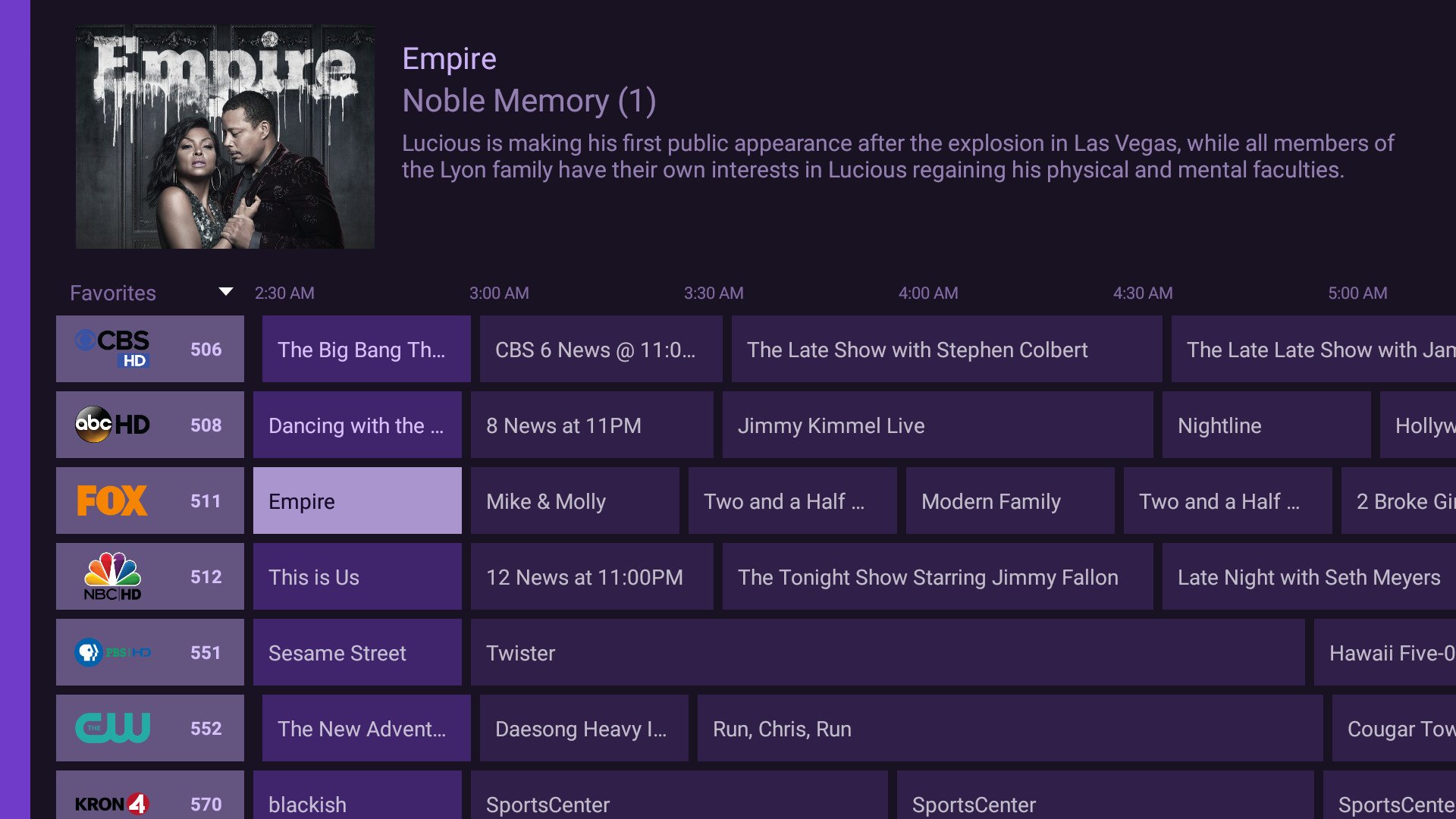Open the purple left sidebar strip
This screenshot has width=1456, height=819.
pyautogui.click(x=14, y=409)
